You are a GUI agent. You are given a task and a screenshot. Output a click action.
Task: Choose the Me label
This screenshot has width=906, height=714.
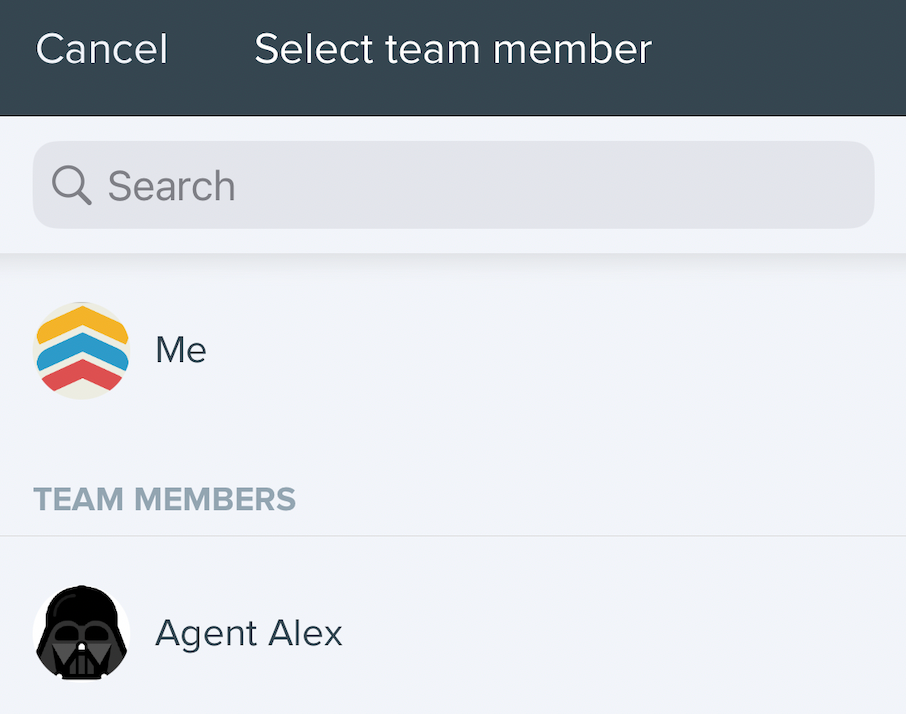click(x=181, y=350)
